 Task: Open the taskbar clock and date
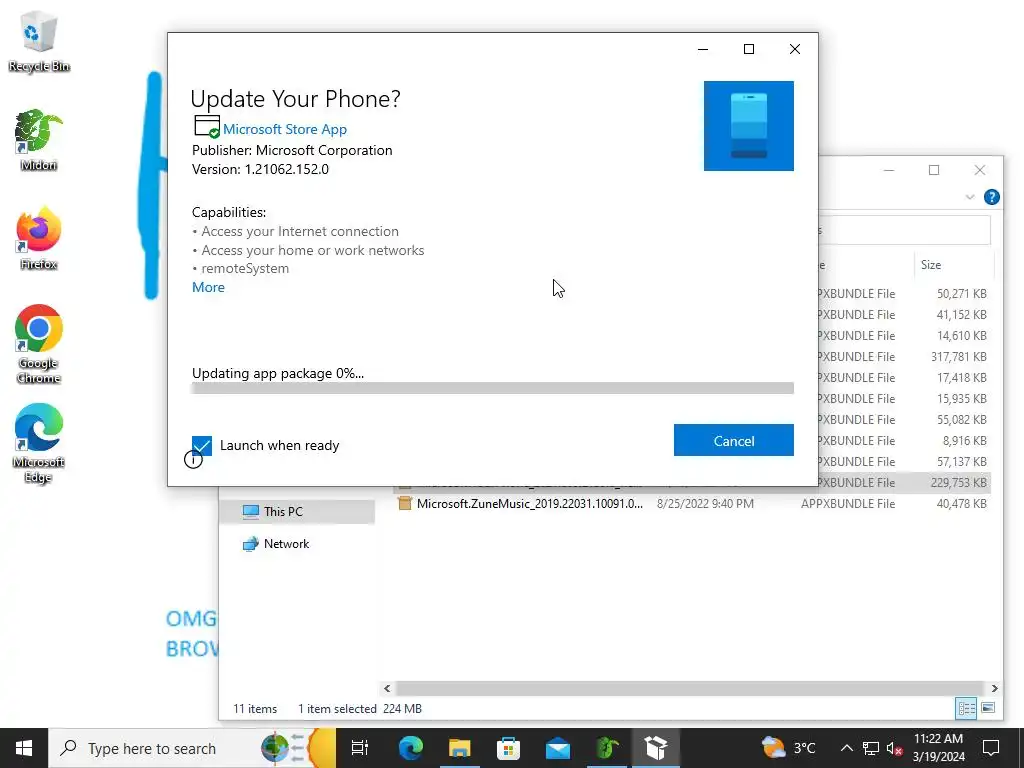[x=938, y=748]
